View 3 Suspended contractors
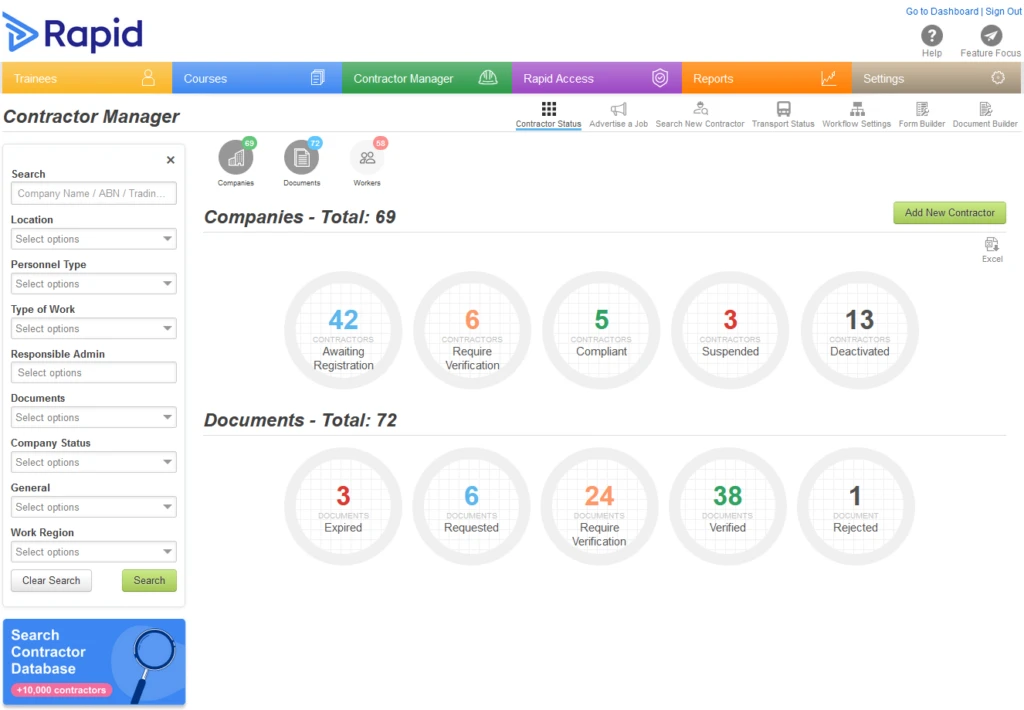Screen dimensions: 1024x710 [730, 331]
